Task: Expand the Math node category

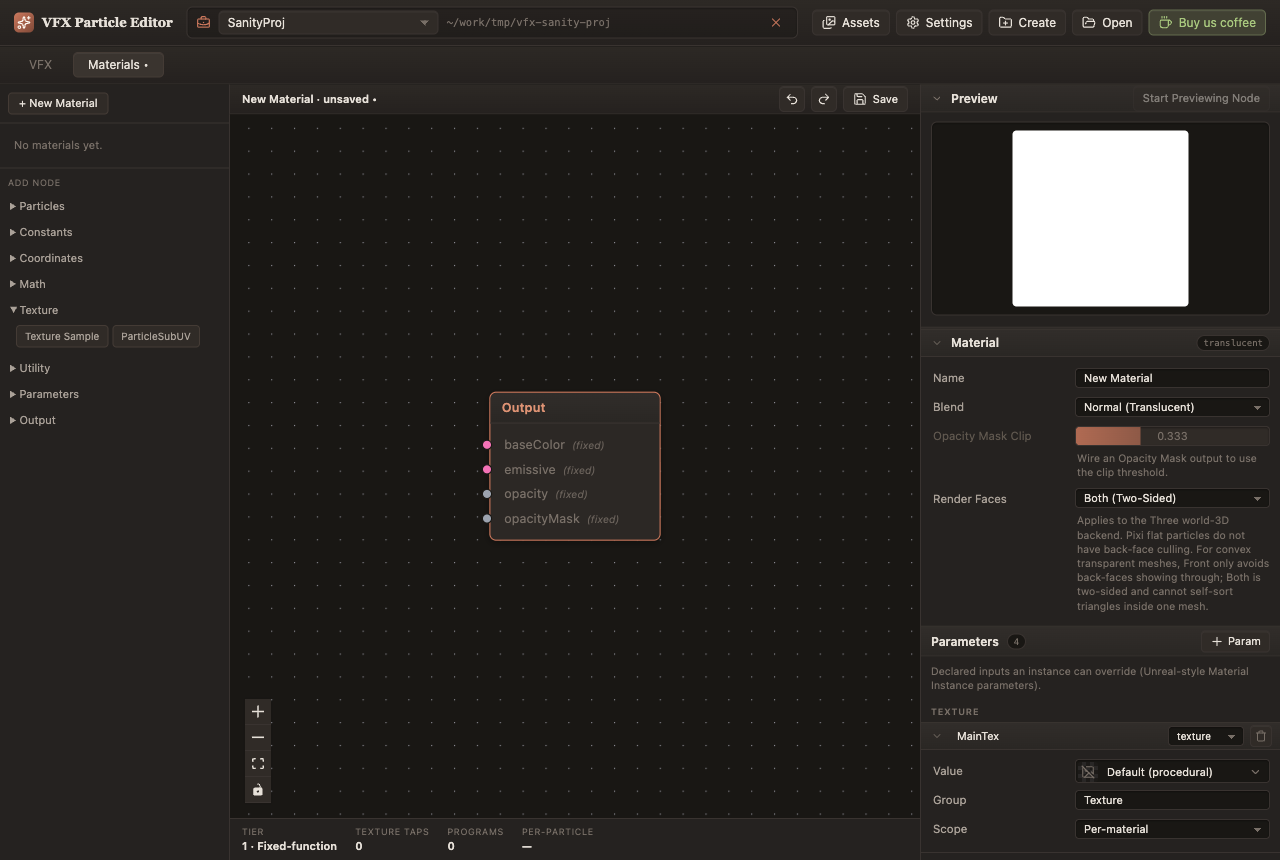Action: pyautogui.click(x=28, y=284)
